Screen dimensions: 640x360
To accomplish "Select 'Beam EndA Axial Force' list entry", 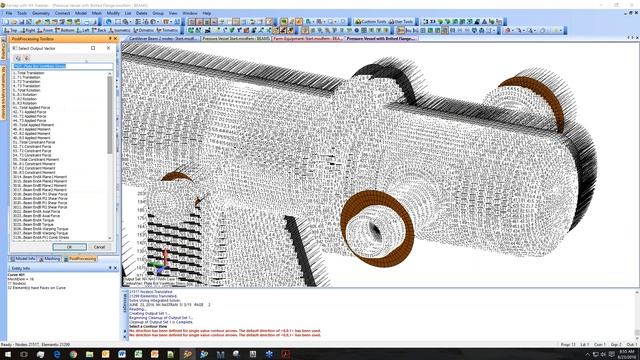I will (36, 211).
